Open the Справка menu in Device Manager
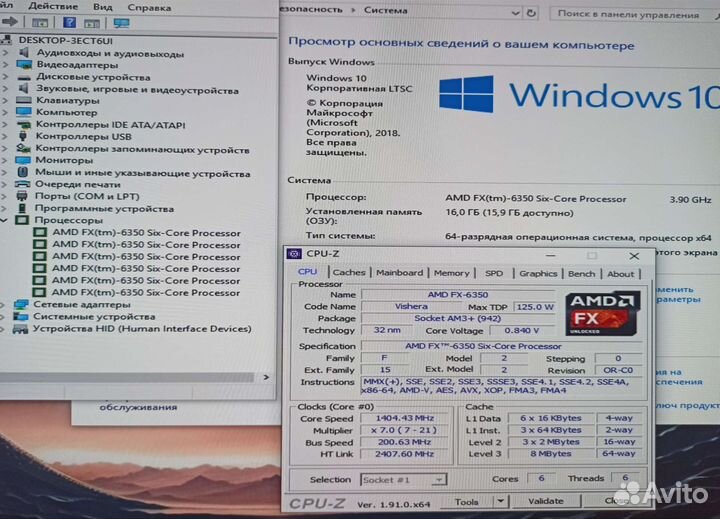Image resolution: width=720 pixels, height=519 pixels. pyautogui.click(x=149, y=8)
